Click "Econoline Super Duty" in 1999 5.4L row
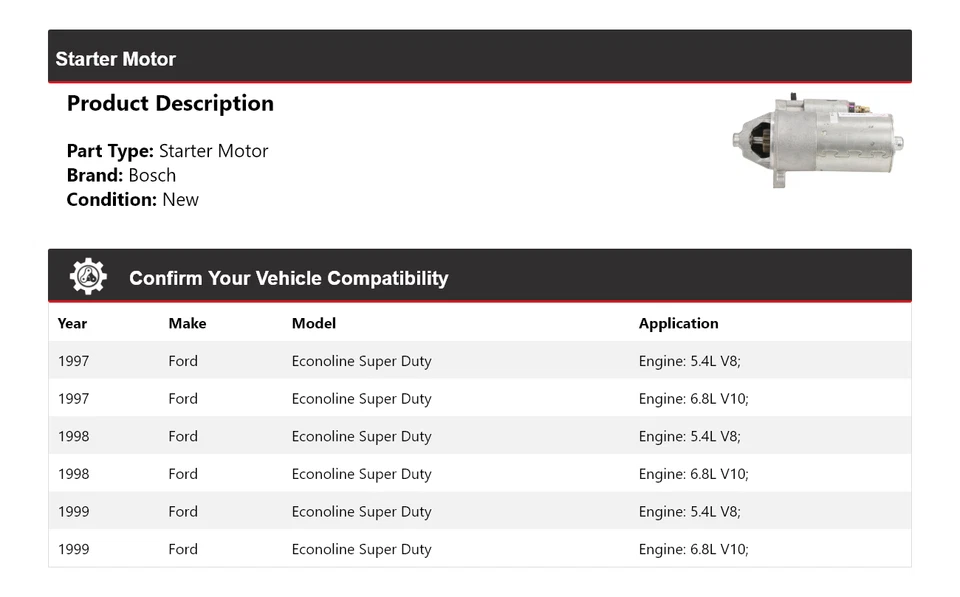This screenshot has width=960, height=597. click(x=361, y=512)
